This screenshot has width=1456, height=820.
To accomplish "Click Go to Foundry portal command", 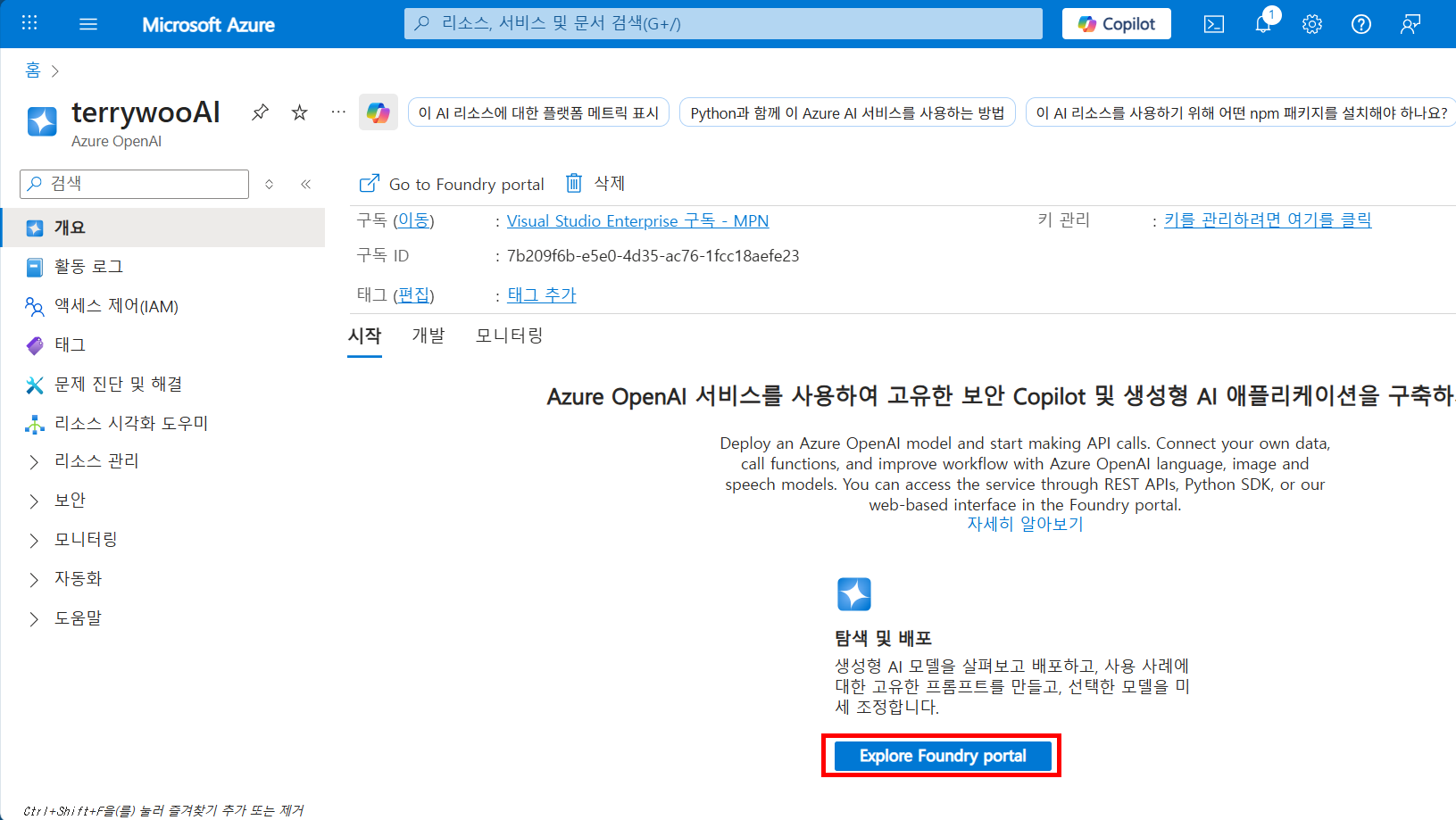I will pyautogui.click(x=452, y=184).
